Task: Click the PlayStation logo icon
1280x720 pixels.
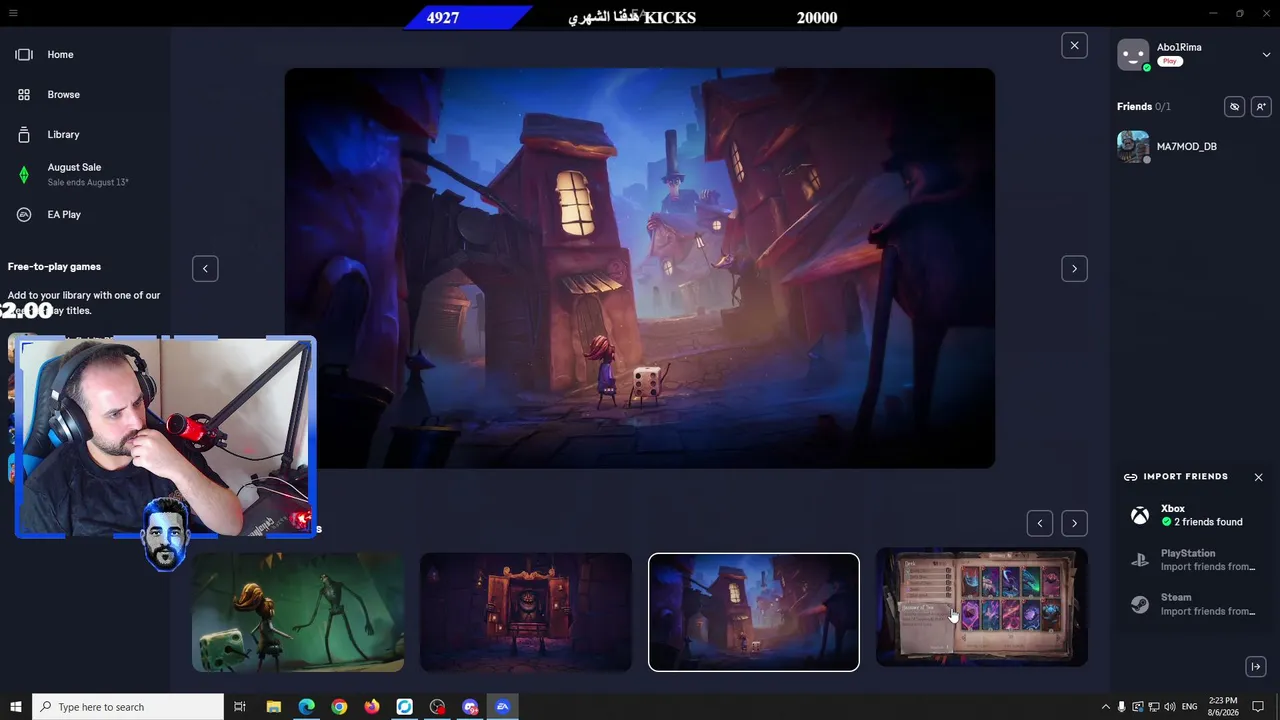Action: 1139,560
